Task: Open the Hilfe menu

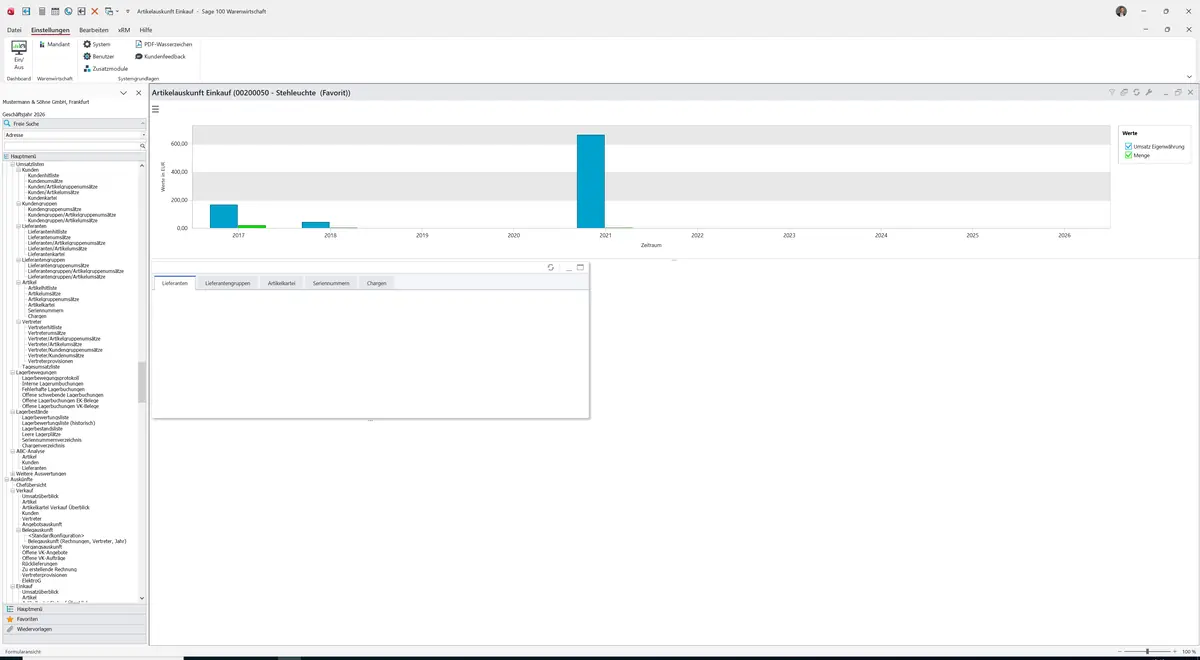Action: (146, 30)
